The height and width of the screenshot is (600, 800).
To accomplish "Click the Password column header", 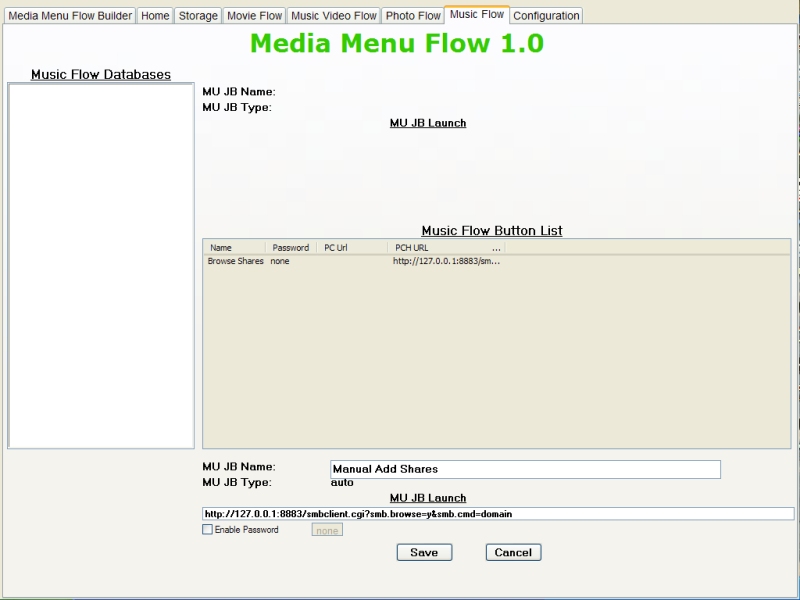I will 291,247.
